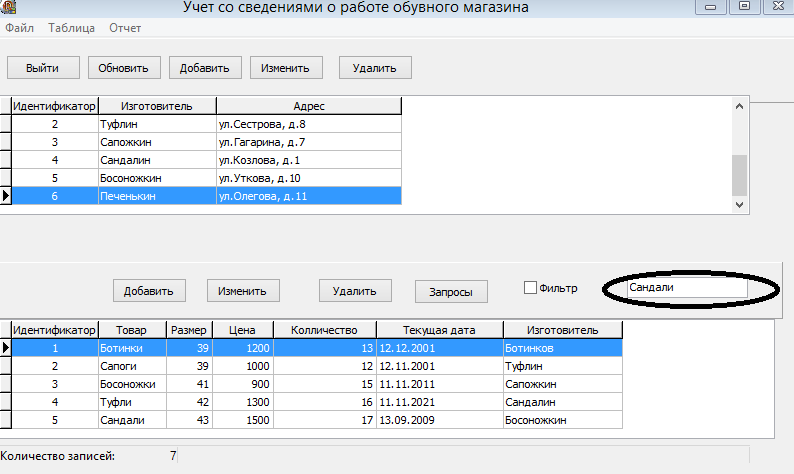This screenshot has width=794, height=474.
Task: Click the price cell 1000
Action: click(x=243, y=366)
